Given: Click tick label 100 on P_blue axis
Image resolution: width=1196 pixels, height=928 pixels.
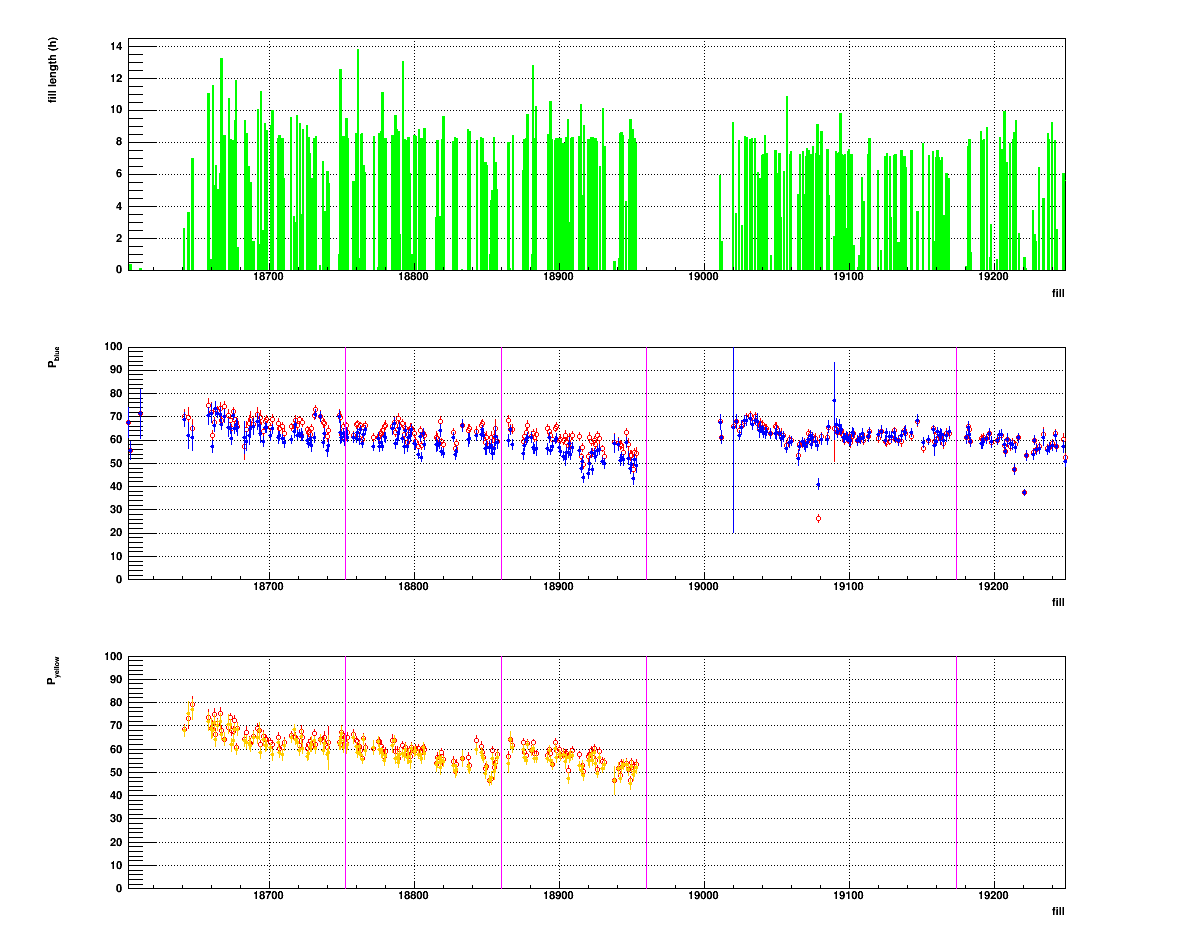Looking at the screenshot, I should pyautogui.click(x=113, y=346).
